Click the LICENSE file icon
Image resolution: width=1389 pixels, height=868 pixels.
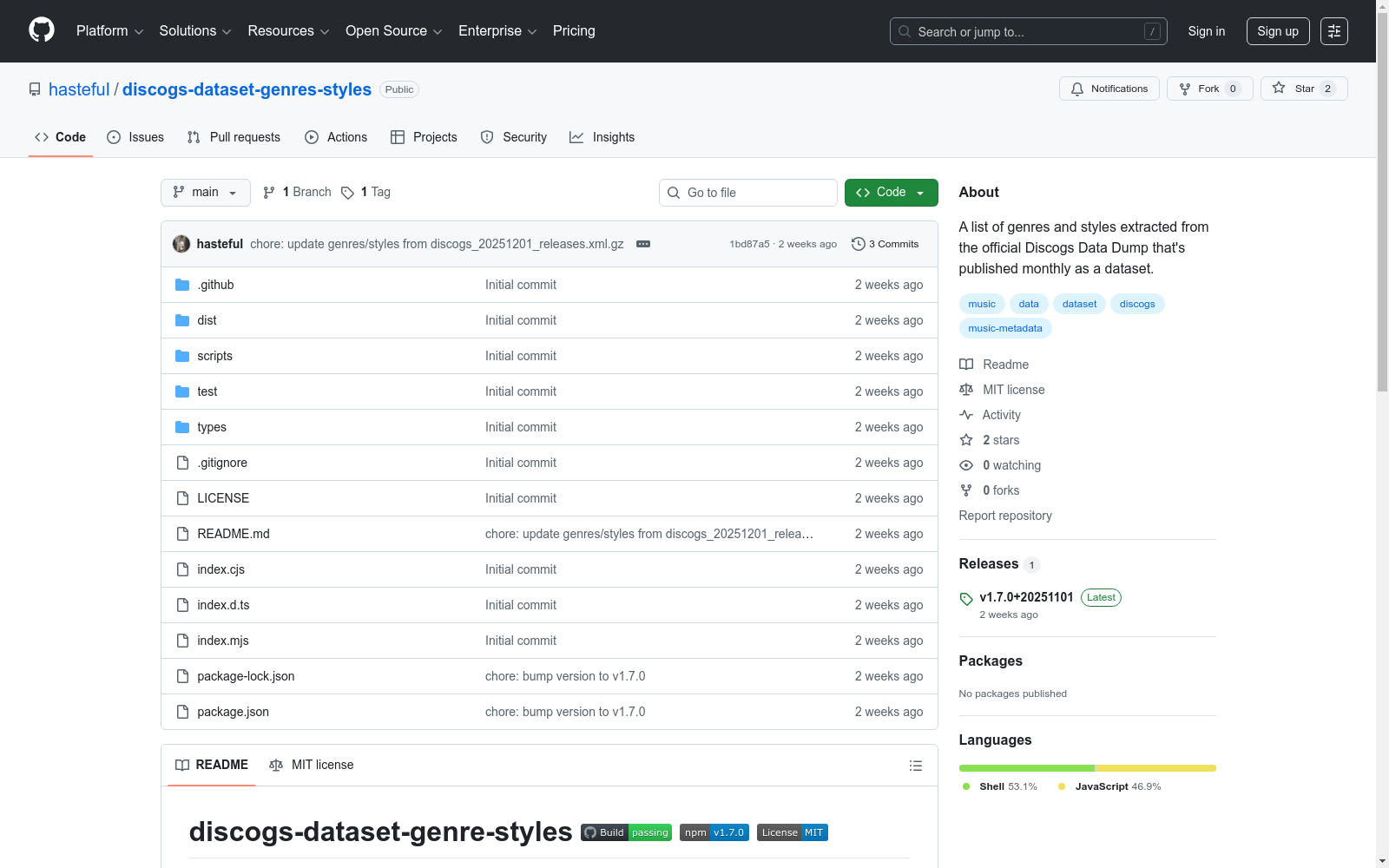pyautogui.click(x=182, y=498)
